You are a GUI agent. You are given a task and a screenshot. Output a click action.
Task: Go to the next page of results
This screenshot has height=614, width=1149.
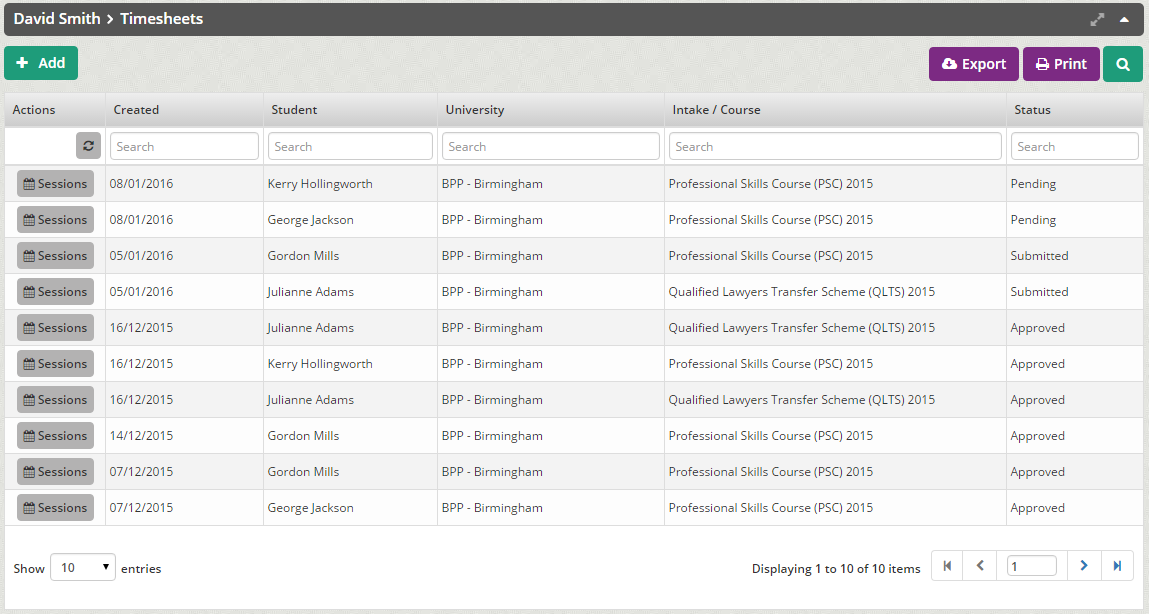pos(1083,566)
